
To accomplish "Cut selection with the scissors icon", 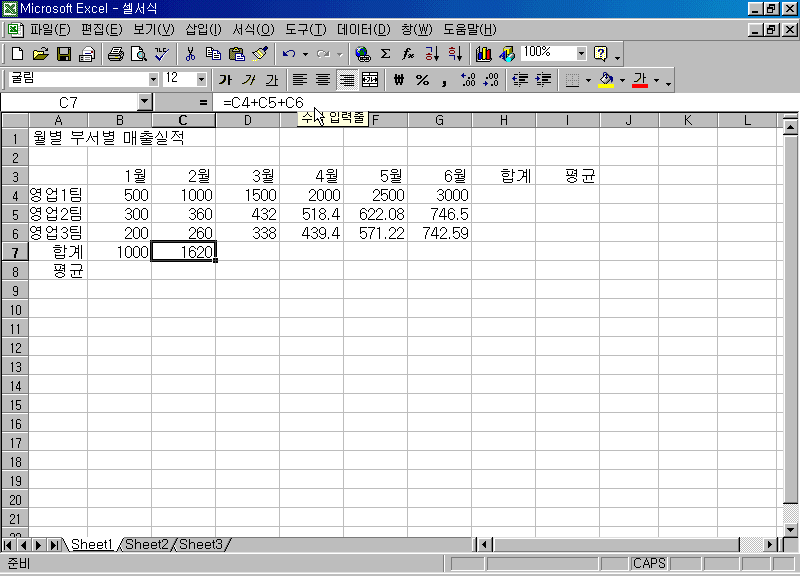I will 190,54.
